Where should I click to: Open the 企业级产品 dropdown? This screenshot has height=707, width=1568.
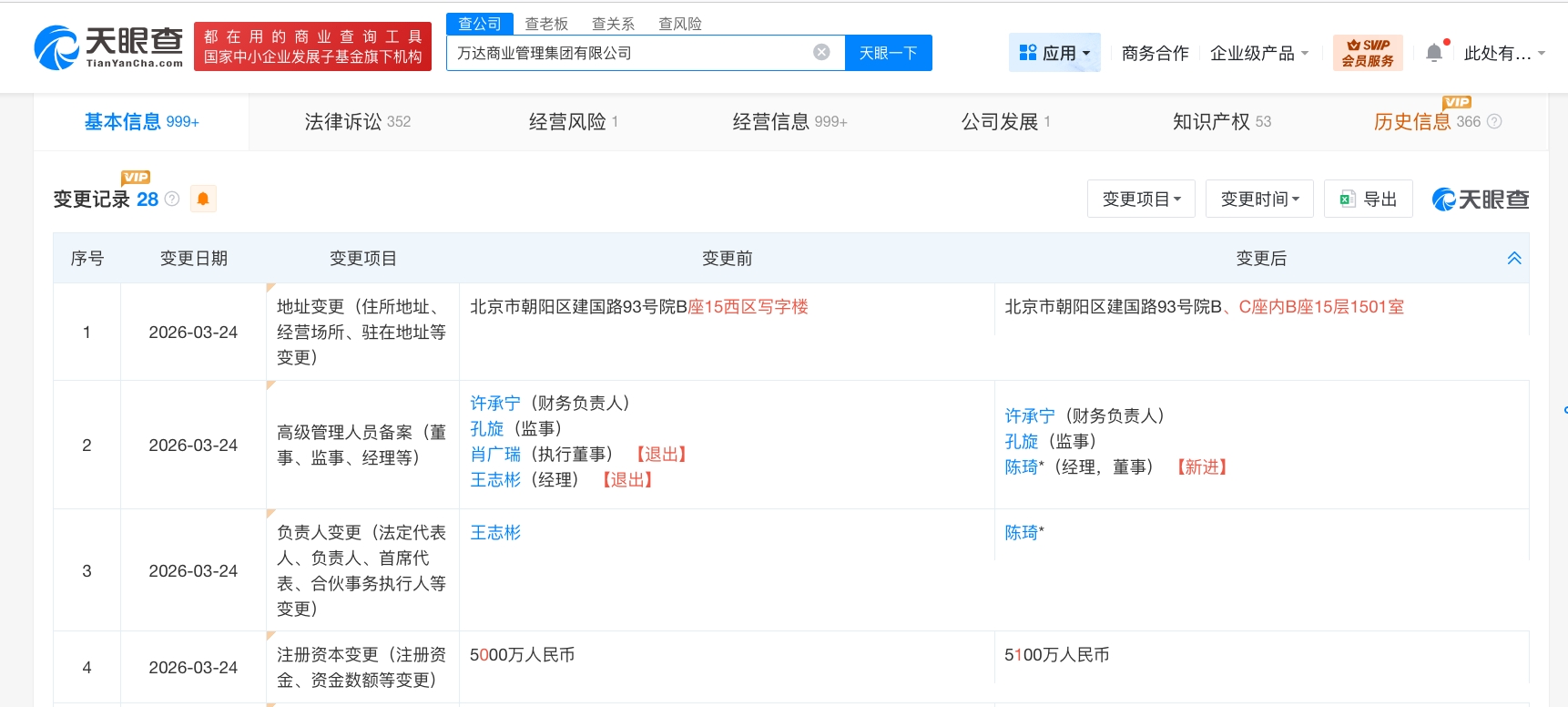1258,53
